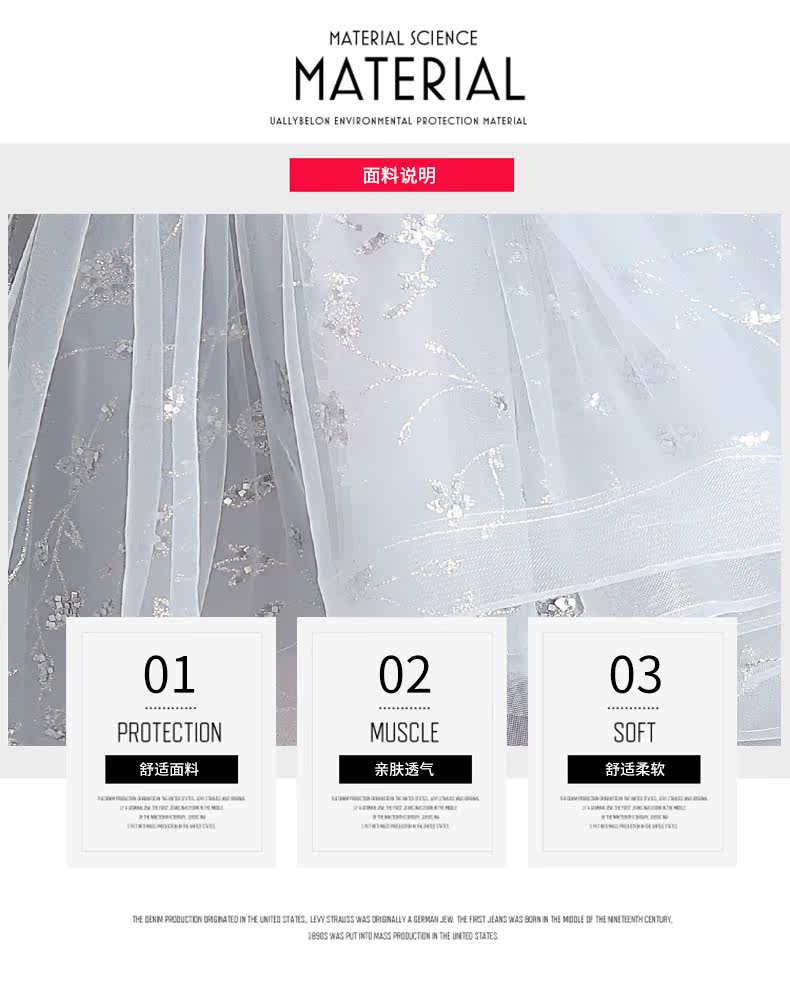Click the dotted divider under 01
This screenshot has width=790, height=982.
click(170, 708)
